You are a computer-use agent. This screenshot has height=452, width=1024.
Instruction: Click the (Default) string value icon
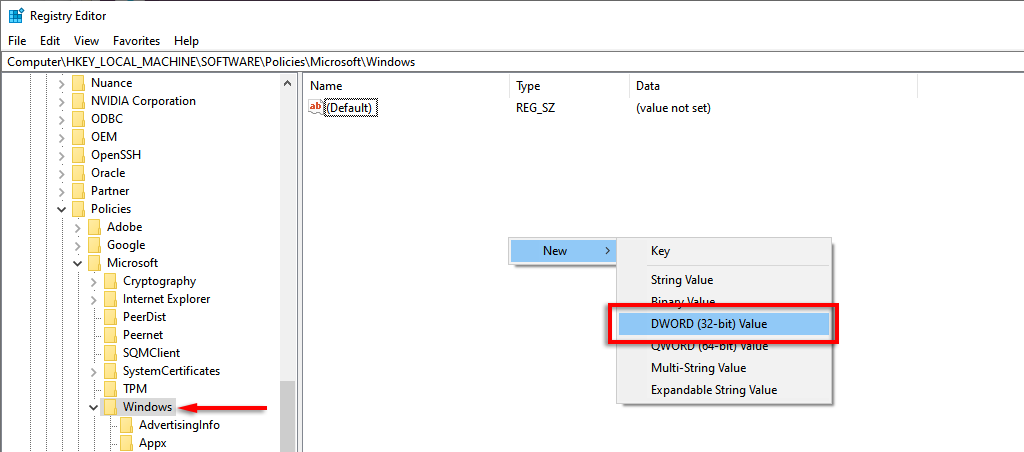click(x=316, y=108)
